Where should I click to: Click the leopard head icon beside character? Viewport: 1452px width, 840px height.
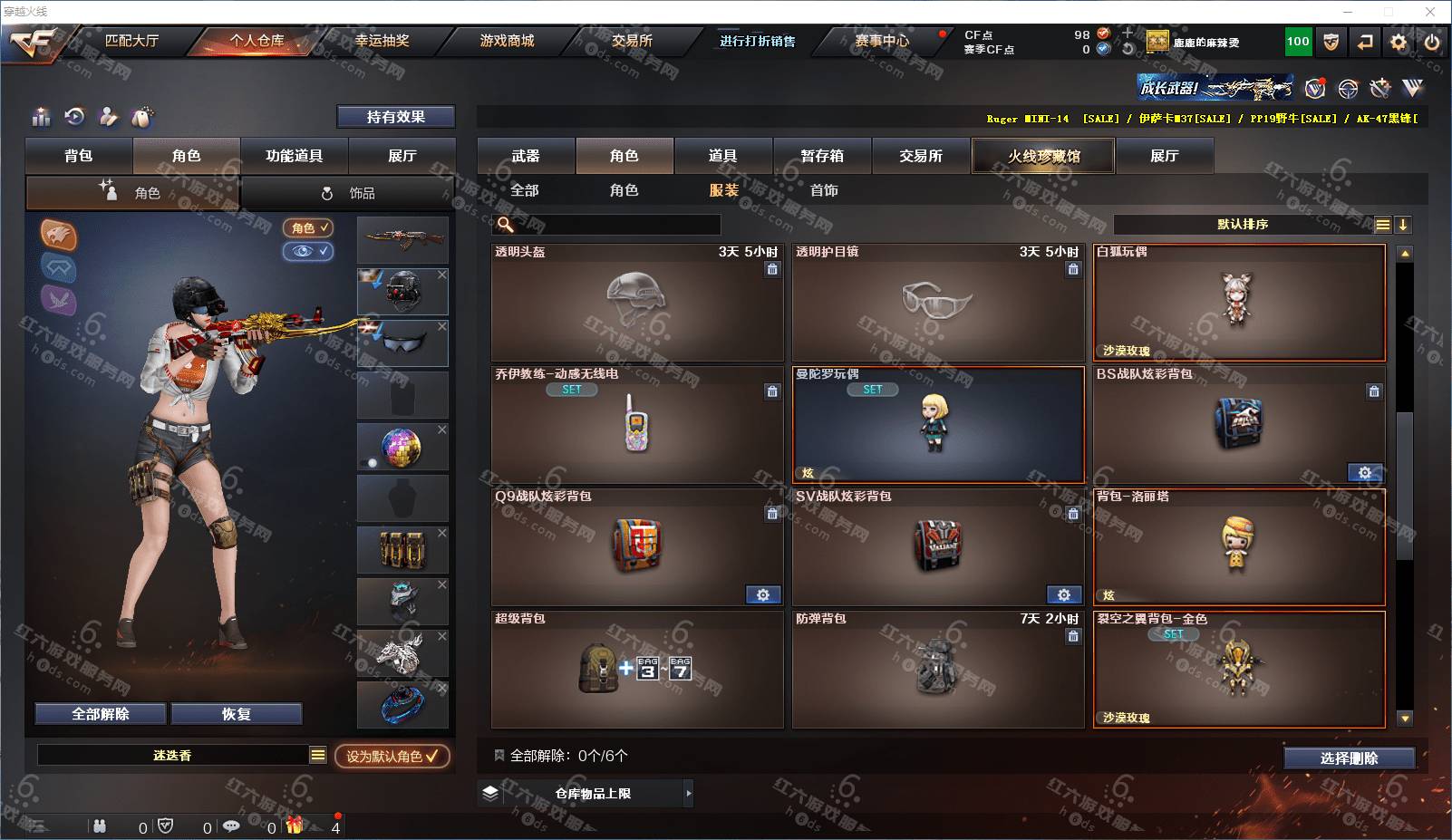point(59,235)
